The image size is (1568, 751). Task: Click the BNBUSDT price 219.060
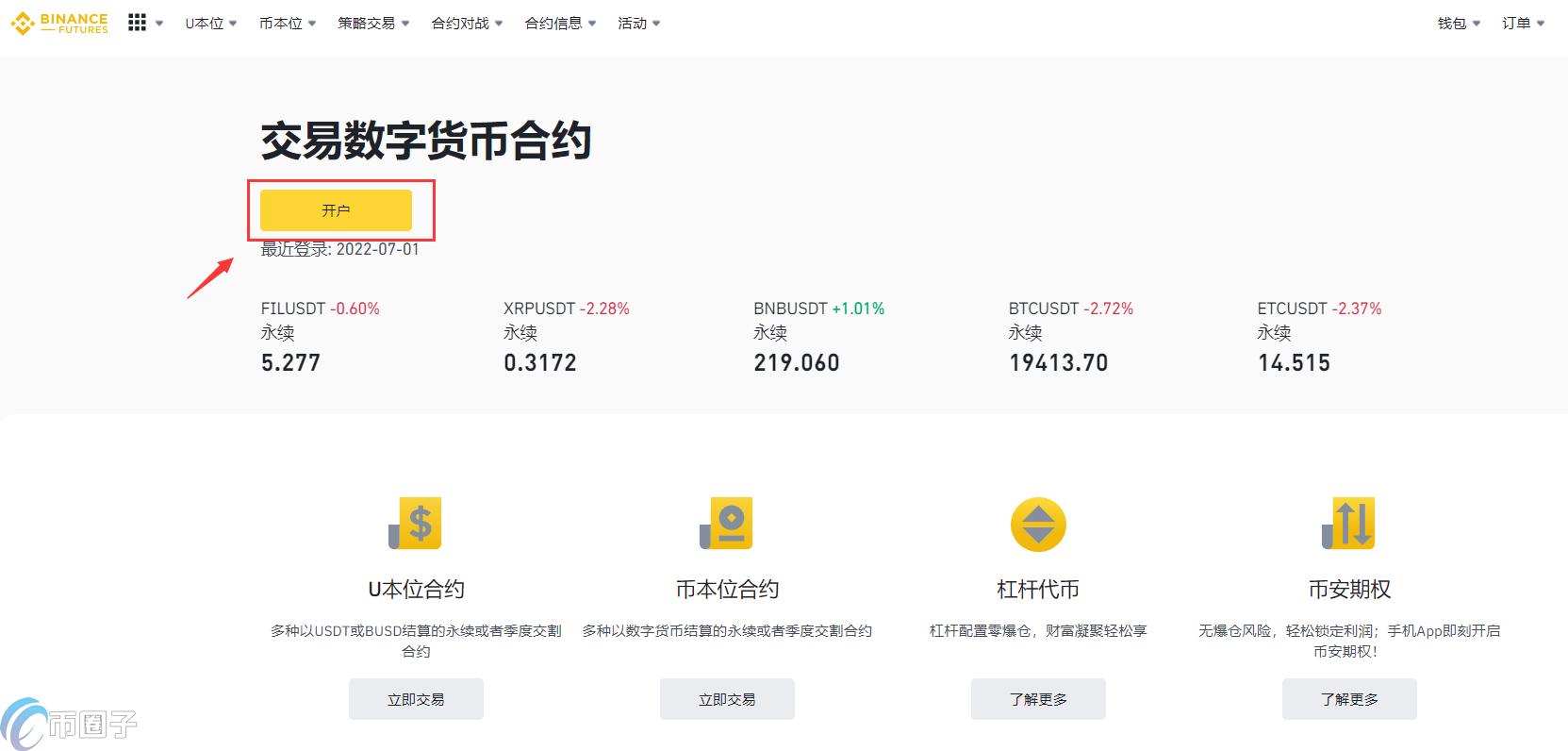796,363
